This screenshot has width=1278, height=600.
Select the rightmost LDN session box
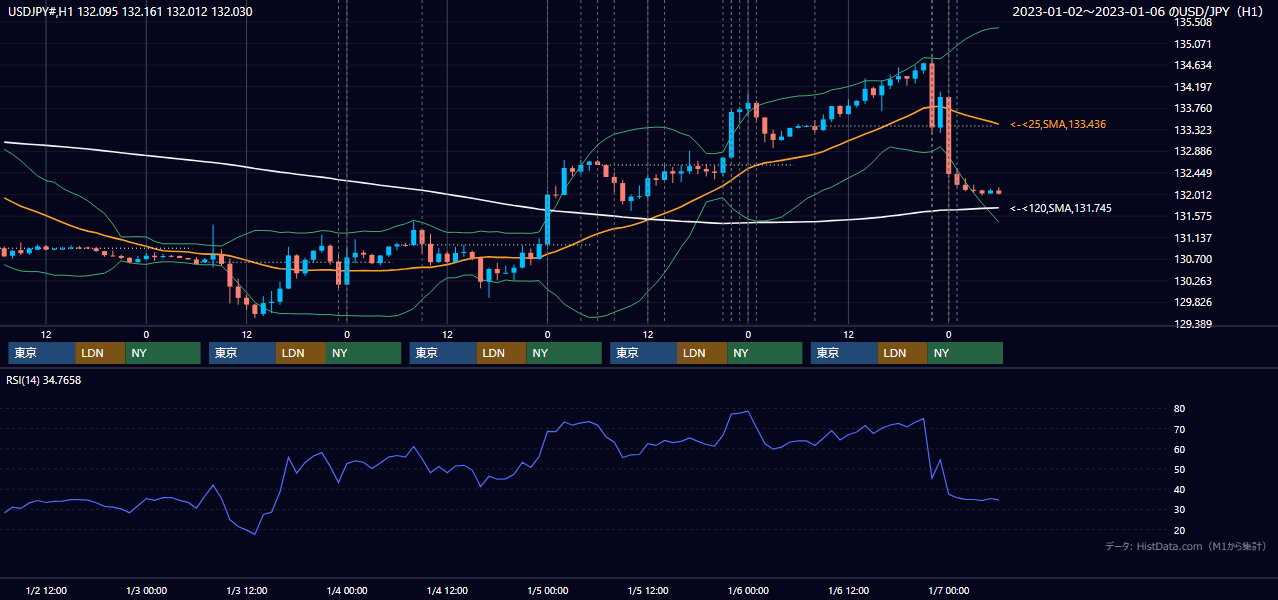tap(904, 353)
